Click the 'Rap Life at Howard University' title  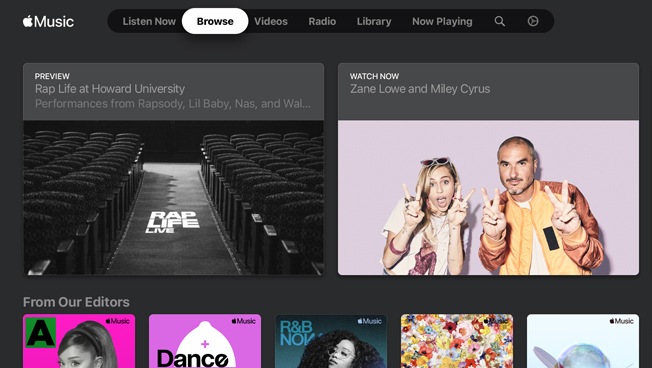[110, 89]
